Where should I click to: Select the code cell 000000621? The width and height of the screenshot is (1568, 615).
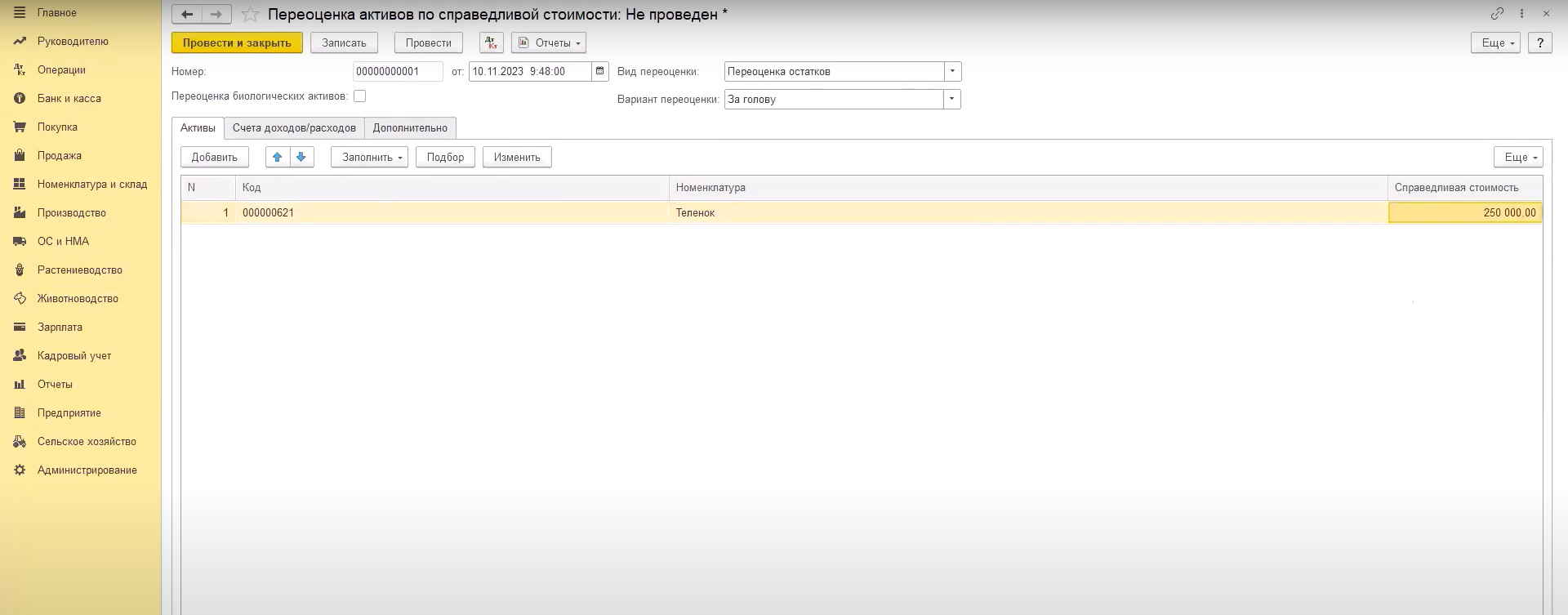[x=452, y=212]
